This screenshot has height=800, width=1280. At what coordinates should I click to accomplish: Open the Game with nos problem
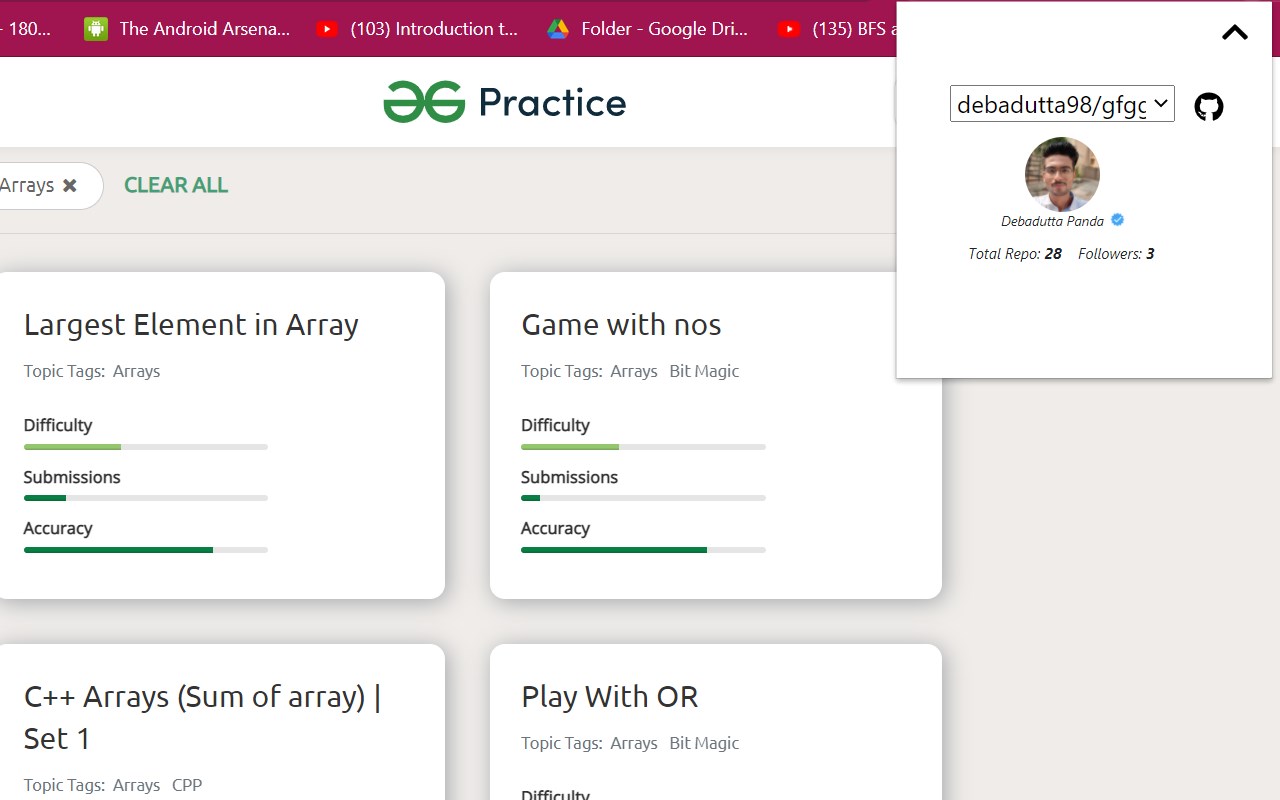coord(621,325)
